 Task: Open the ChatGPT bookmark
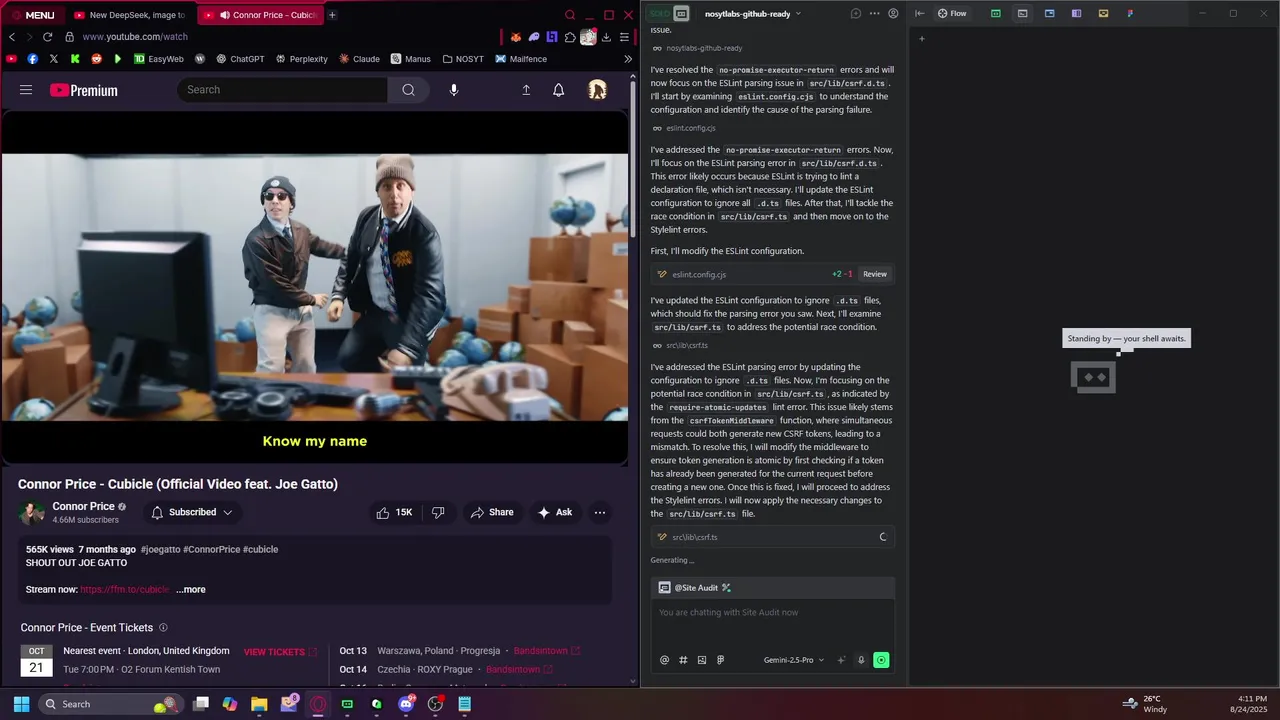[x=240, y=59]
